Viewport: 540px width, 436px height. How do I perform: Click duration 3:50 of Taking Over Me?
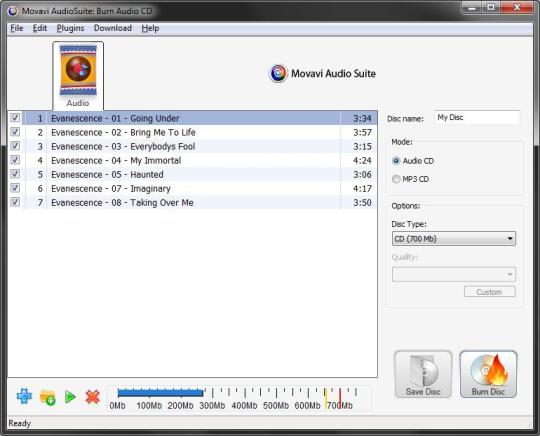362,203
